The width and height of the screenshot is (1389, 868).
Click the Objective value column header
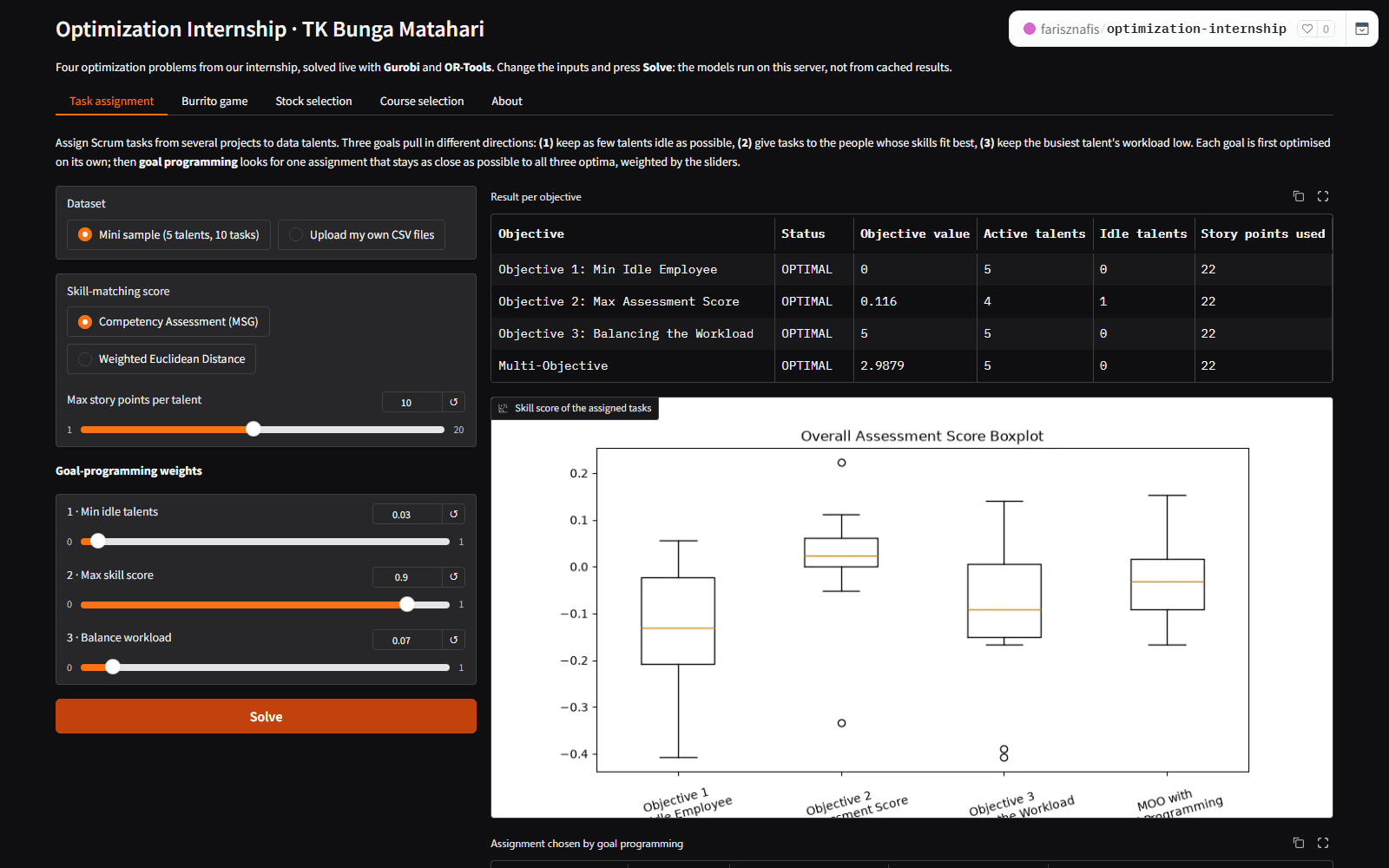pos(914,233)
